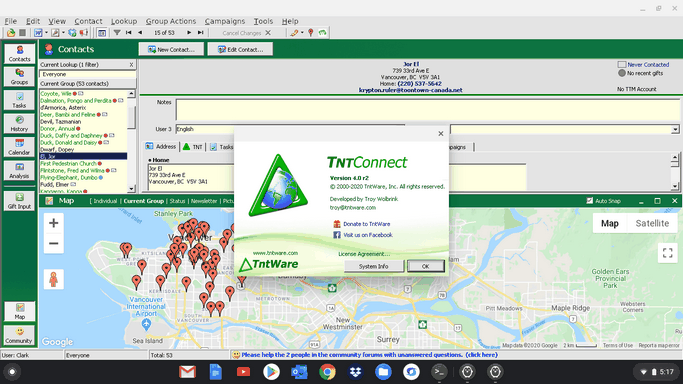683x384 pixels.
Task: Switch map to Satellite view
Action: click(x=652, y=223)
